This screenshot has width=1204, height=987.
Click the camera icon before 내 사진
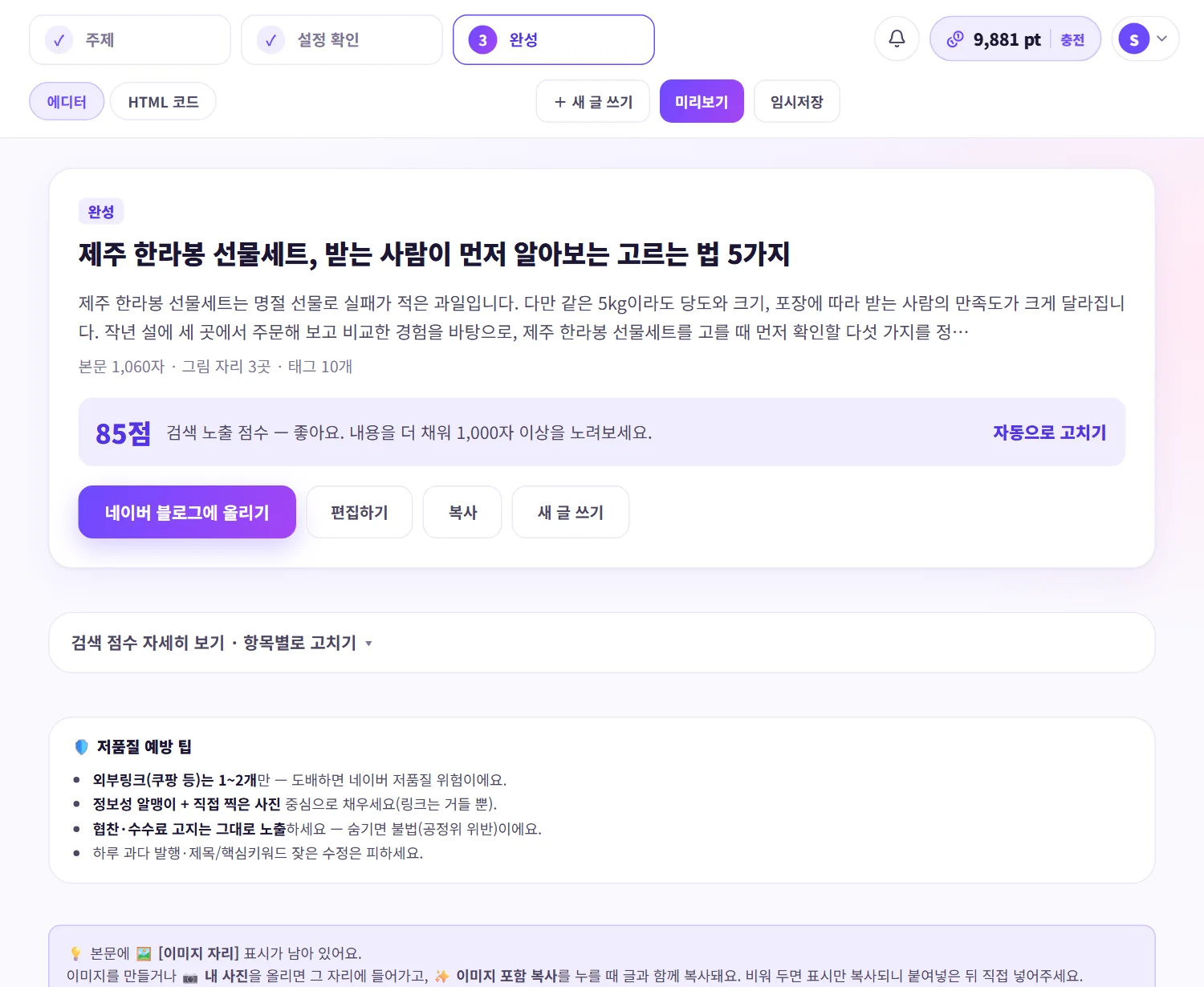pos(190,977)
